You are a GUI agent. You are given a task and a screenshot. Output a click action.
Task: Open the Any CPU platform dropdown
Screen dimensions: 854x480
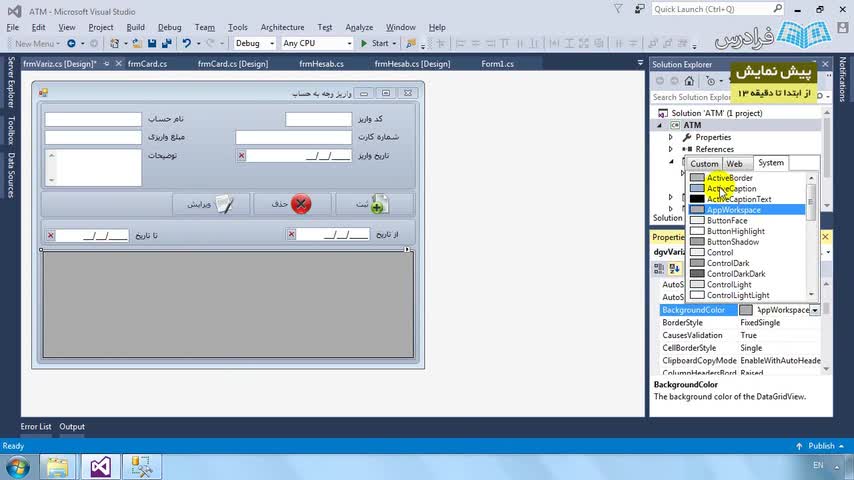click(x=349, y=43)
